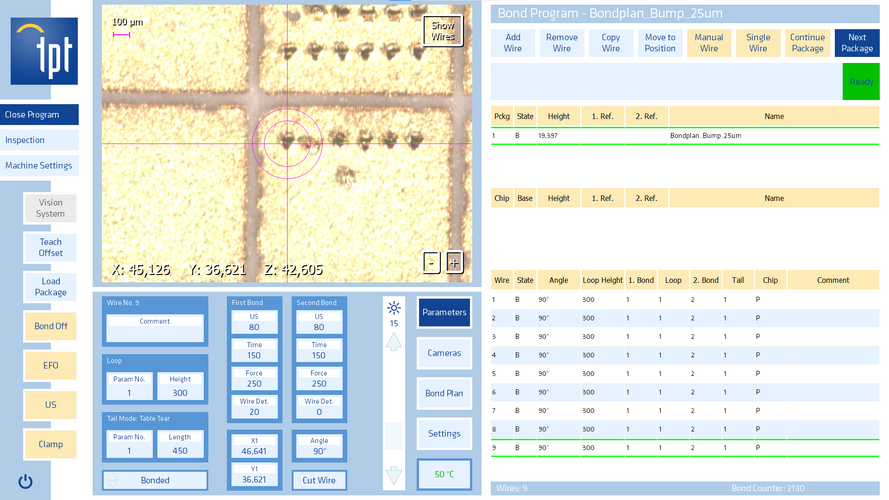This screenshot has width=889, height=500.
Task: Toggle Show Wires overlay on camera
Action: [x=442, y=31]
